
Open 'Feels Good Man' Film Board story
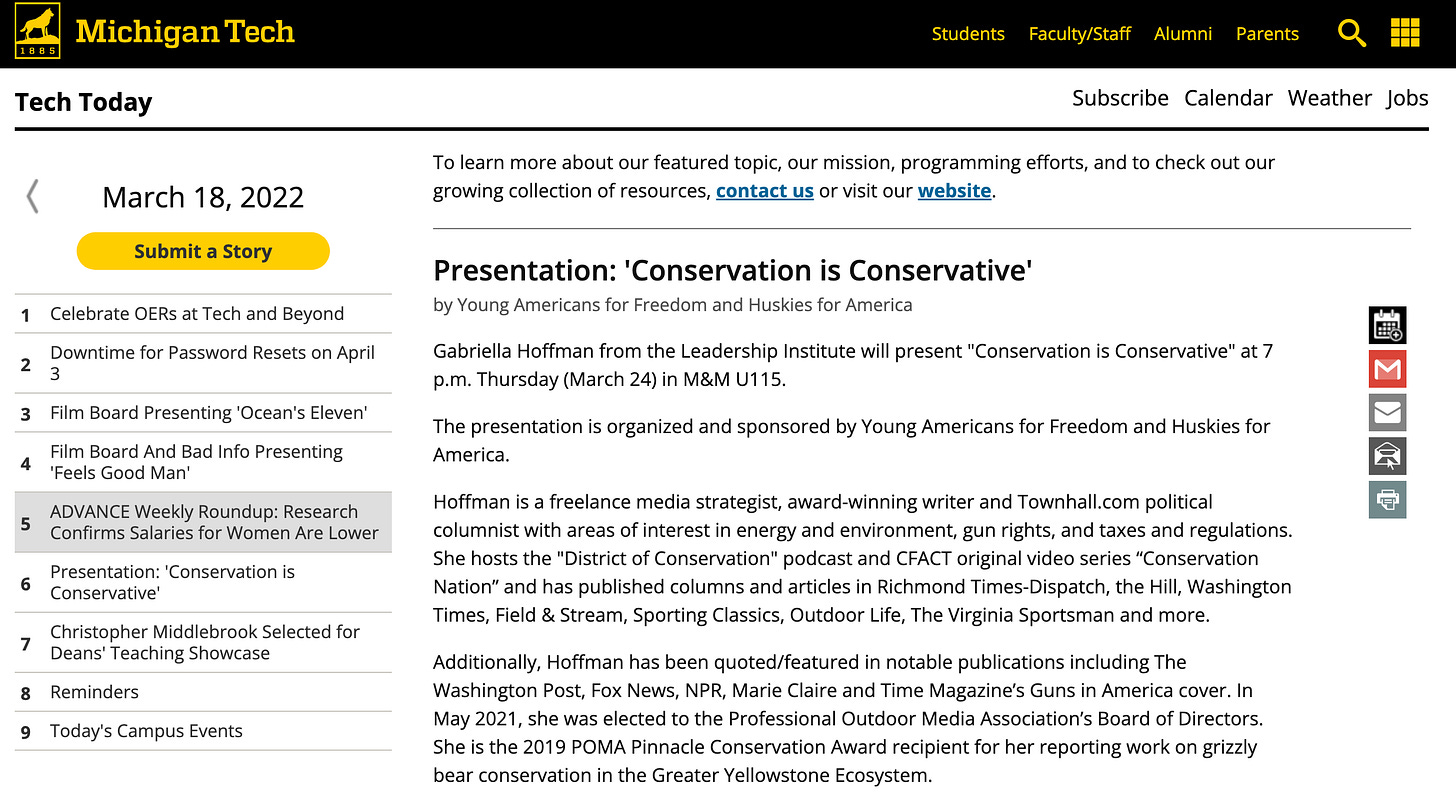click(x=203, y=462)
